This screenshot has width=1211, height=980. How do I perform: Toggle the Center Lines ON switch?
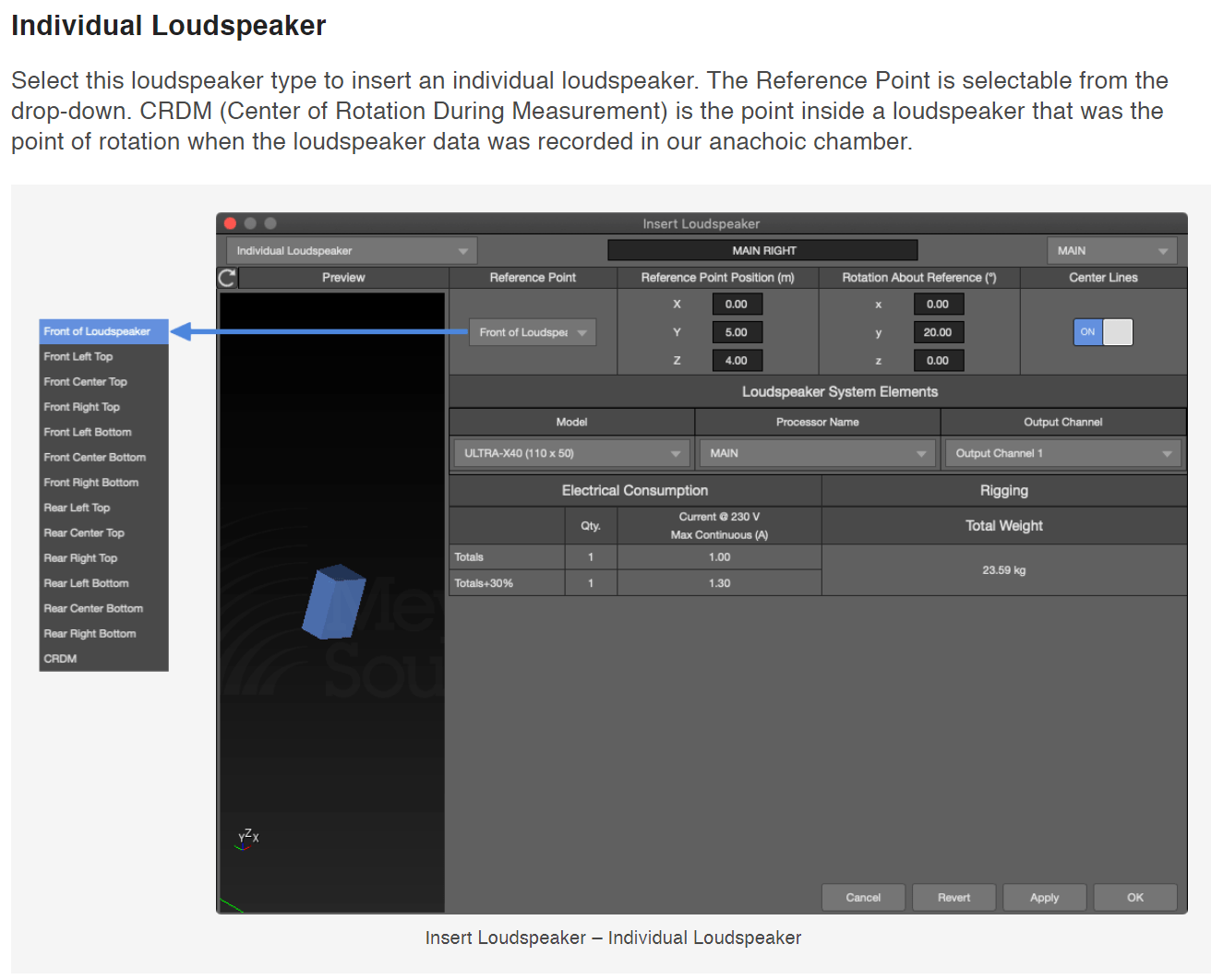[1103, 332]
